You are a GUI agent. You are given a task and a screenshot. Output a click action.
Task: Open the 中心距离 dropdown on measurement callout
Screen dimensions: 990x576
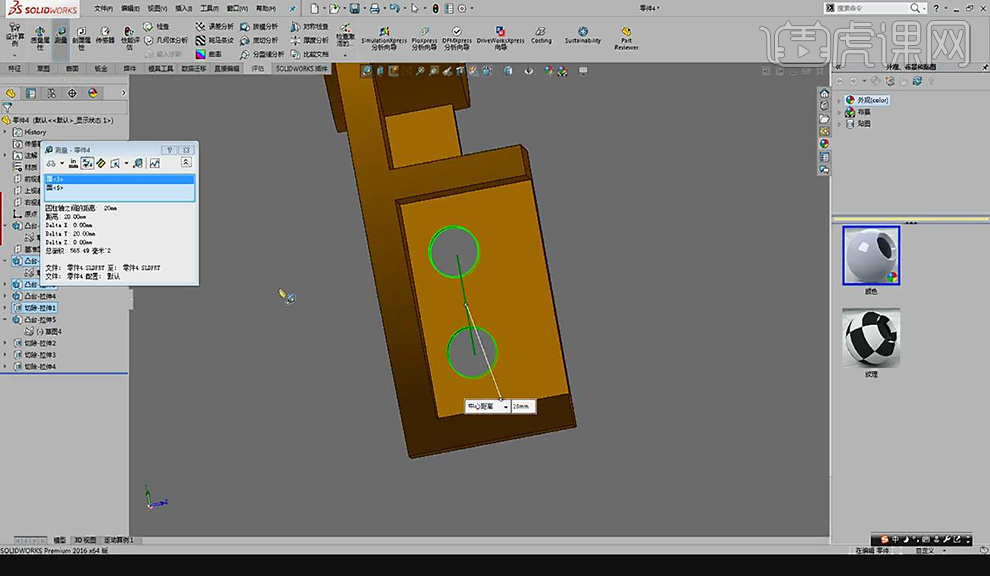pyautogui.click(x=506, y=407)
